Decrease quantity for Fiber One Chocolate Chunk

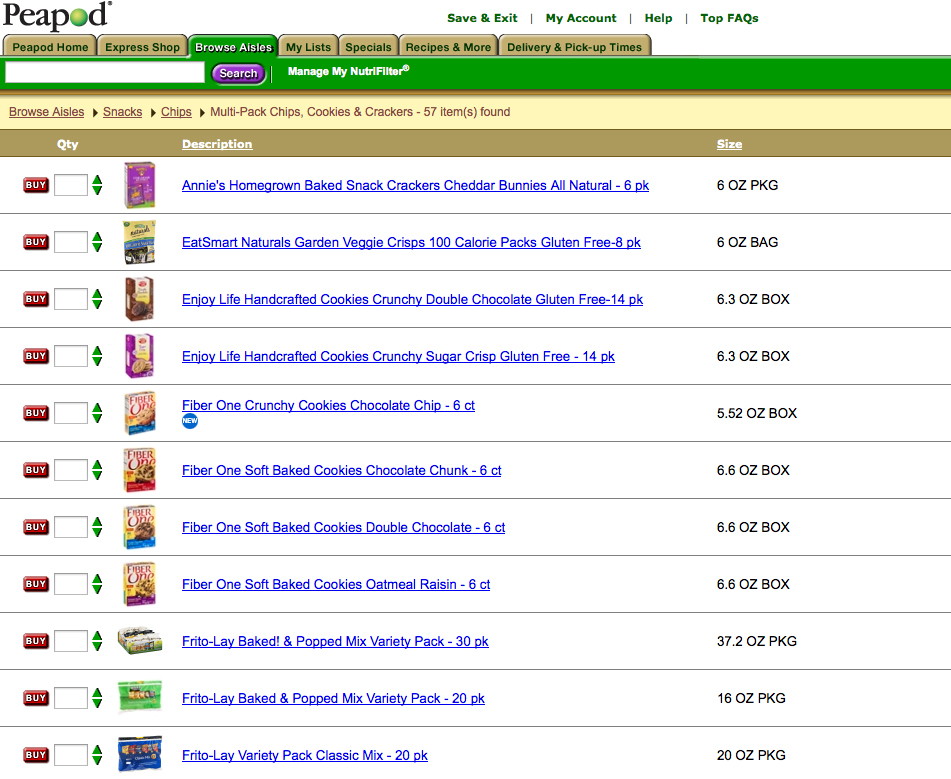[x=97, y=476]
